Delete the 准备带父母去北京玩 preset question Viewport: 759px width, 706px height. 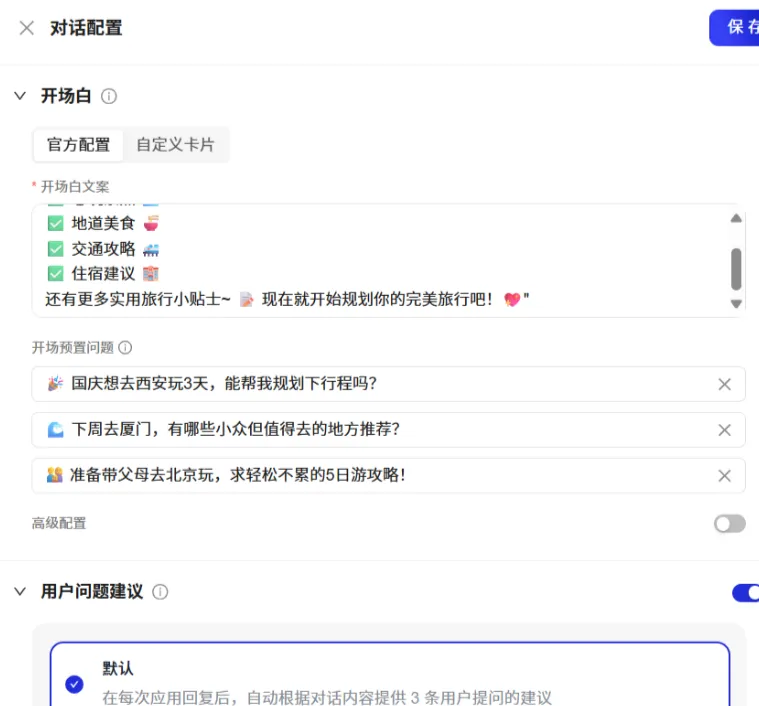click(x=725, y=476)
